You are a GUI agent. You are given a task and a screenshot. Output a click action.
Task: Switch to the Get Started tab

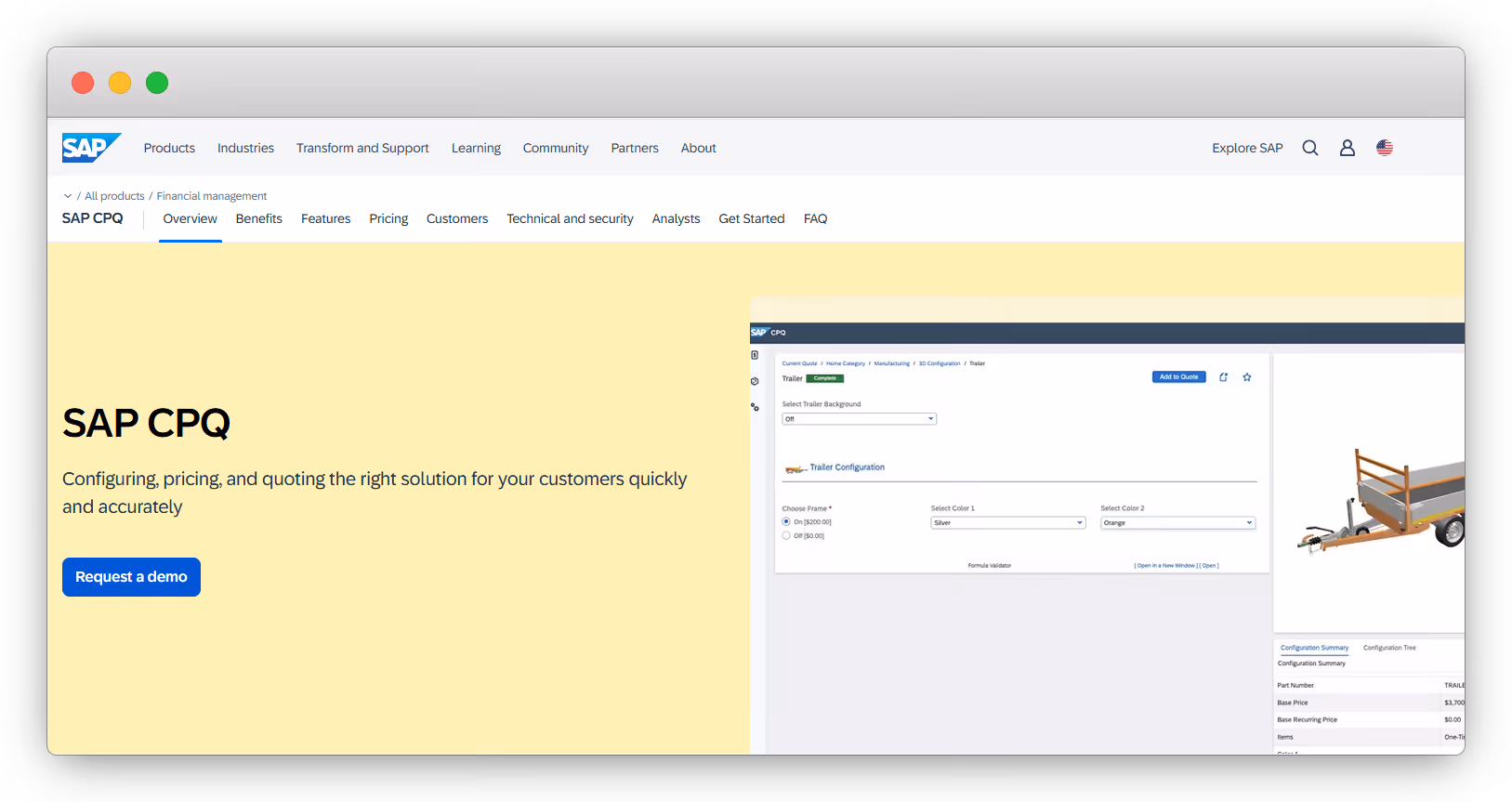point(752,219)
